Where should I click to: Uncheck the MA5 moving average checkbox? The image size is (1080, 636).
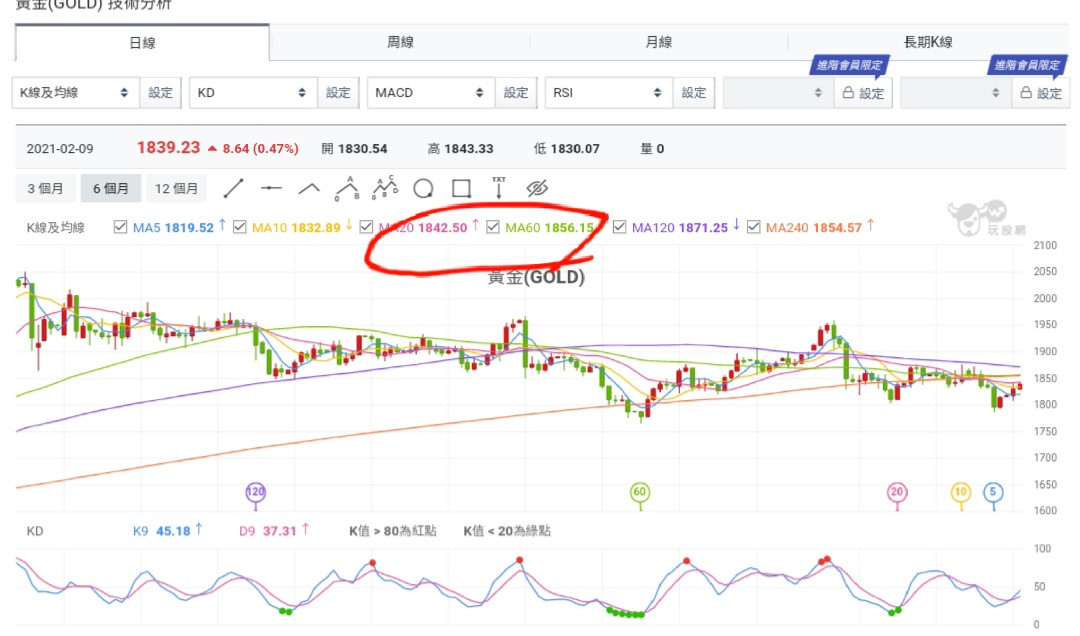[x=121, y=228]
